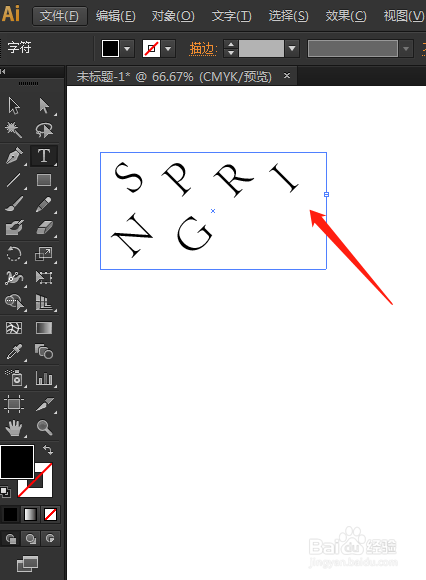The height and width of the screenshot is (580, 426).
Task: Open the 文字(T) menu
Action: coord(231,16)
